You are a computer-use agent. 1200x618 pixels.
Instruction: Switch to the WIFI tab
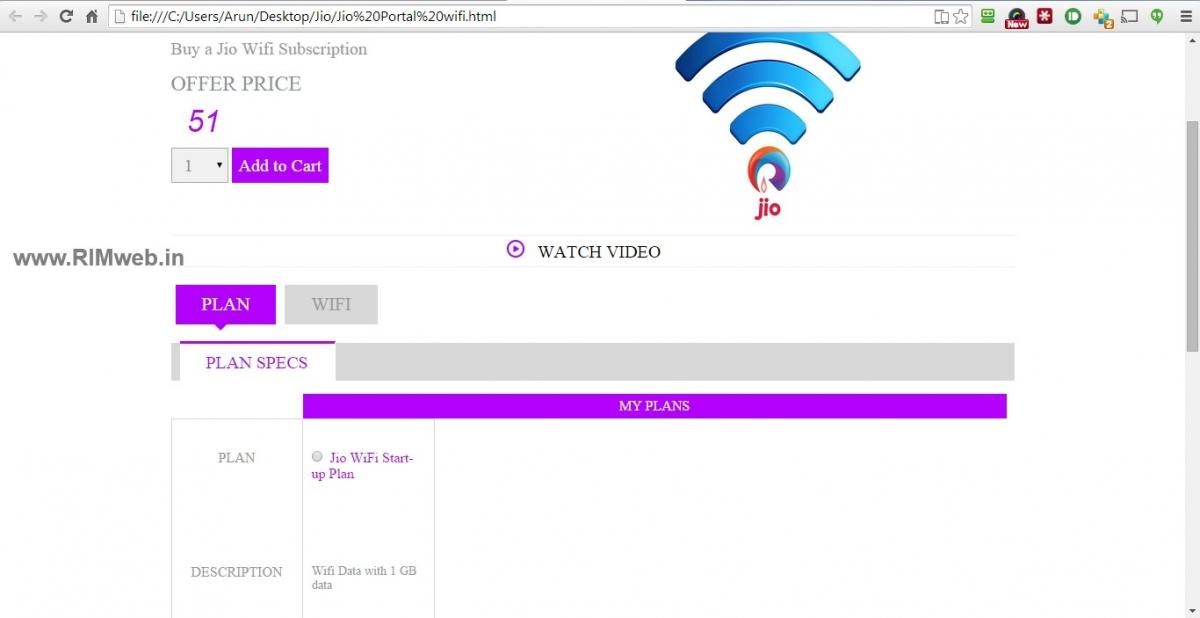point(331,304)
